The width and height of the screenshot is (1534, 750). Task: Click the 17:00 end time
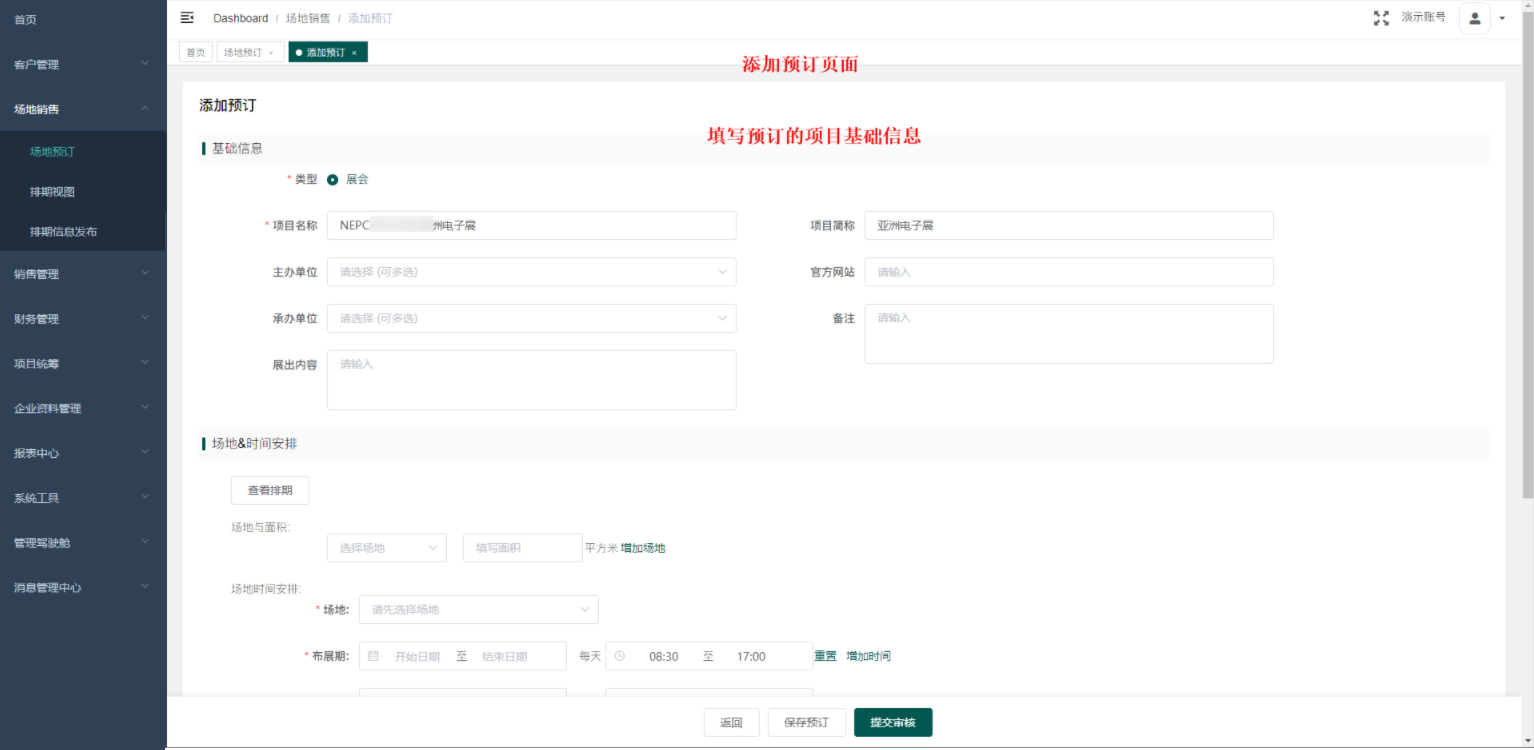(x=751, y=657)
